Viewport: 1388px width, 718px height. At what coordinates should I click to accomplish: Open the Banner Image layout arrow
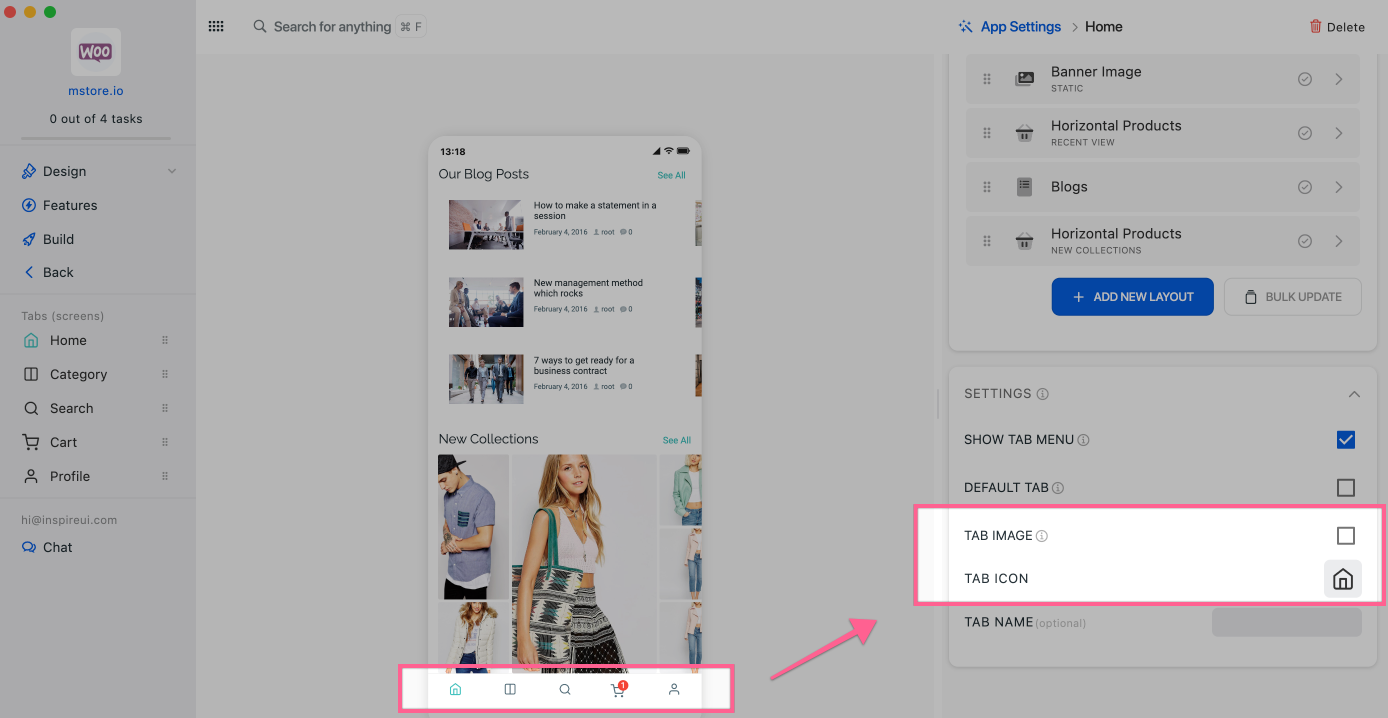click(1338, 79)
